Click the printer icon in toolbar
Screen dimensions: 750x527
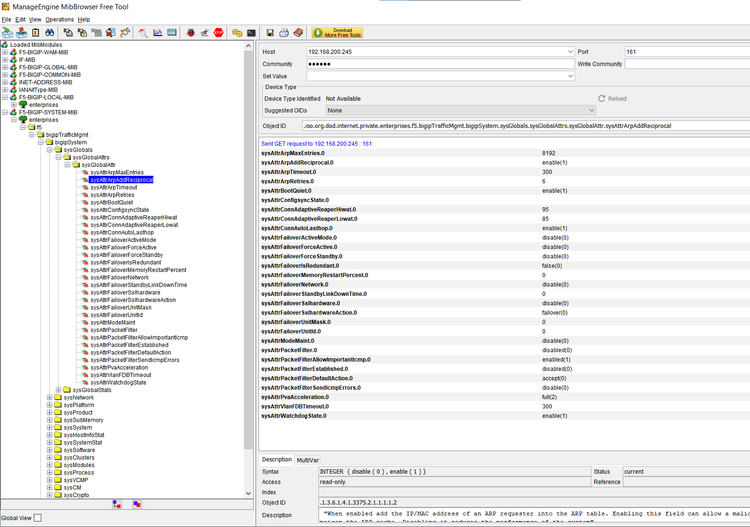coord(284,32)
